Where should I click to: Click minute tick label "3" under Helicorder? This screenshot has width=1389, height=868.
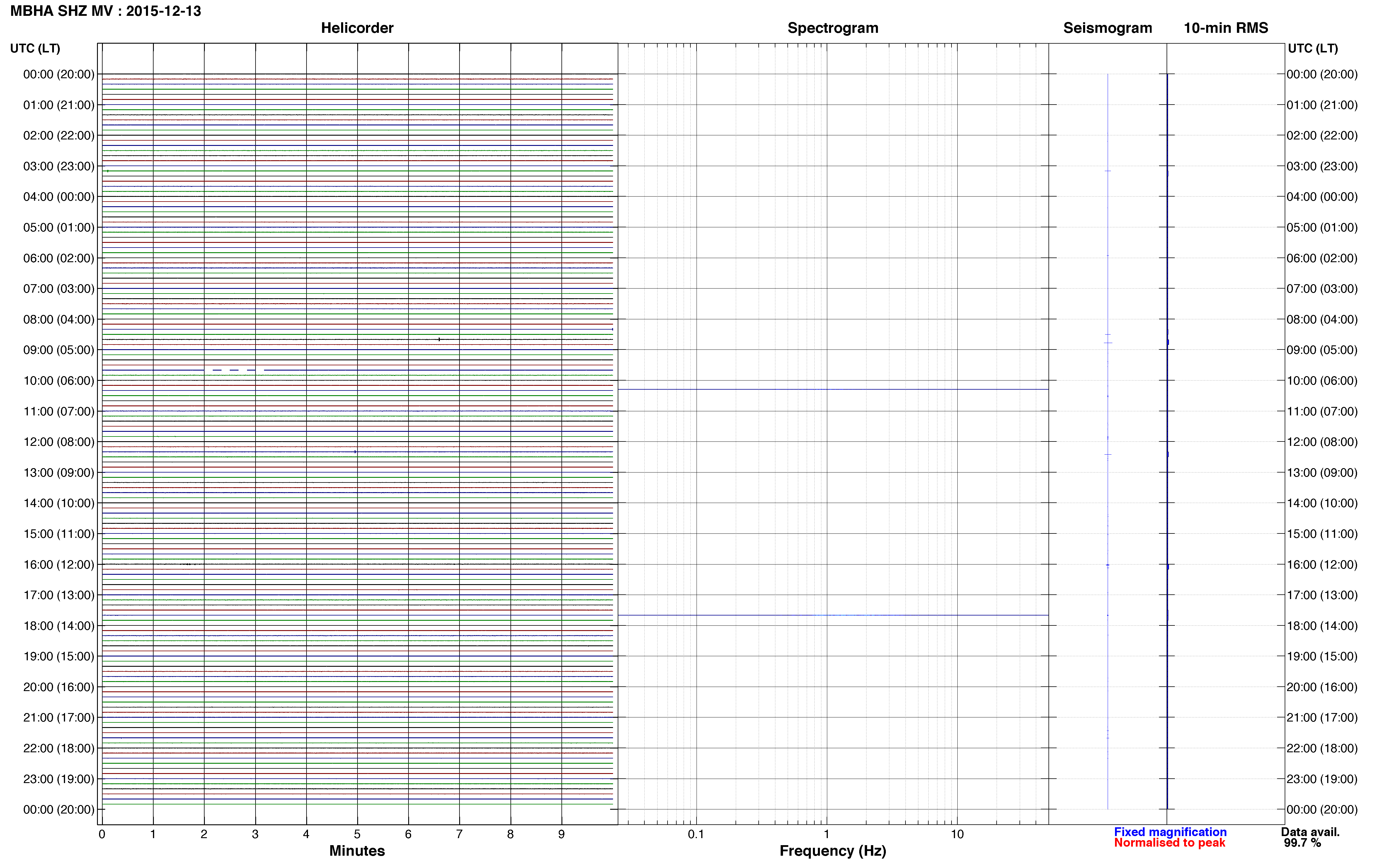pyautogui.click(x=255, y=834)
